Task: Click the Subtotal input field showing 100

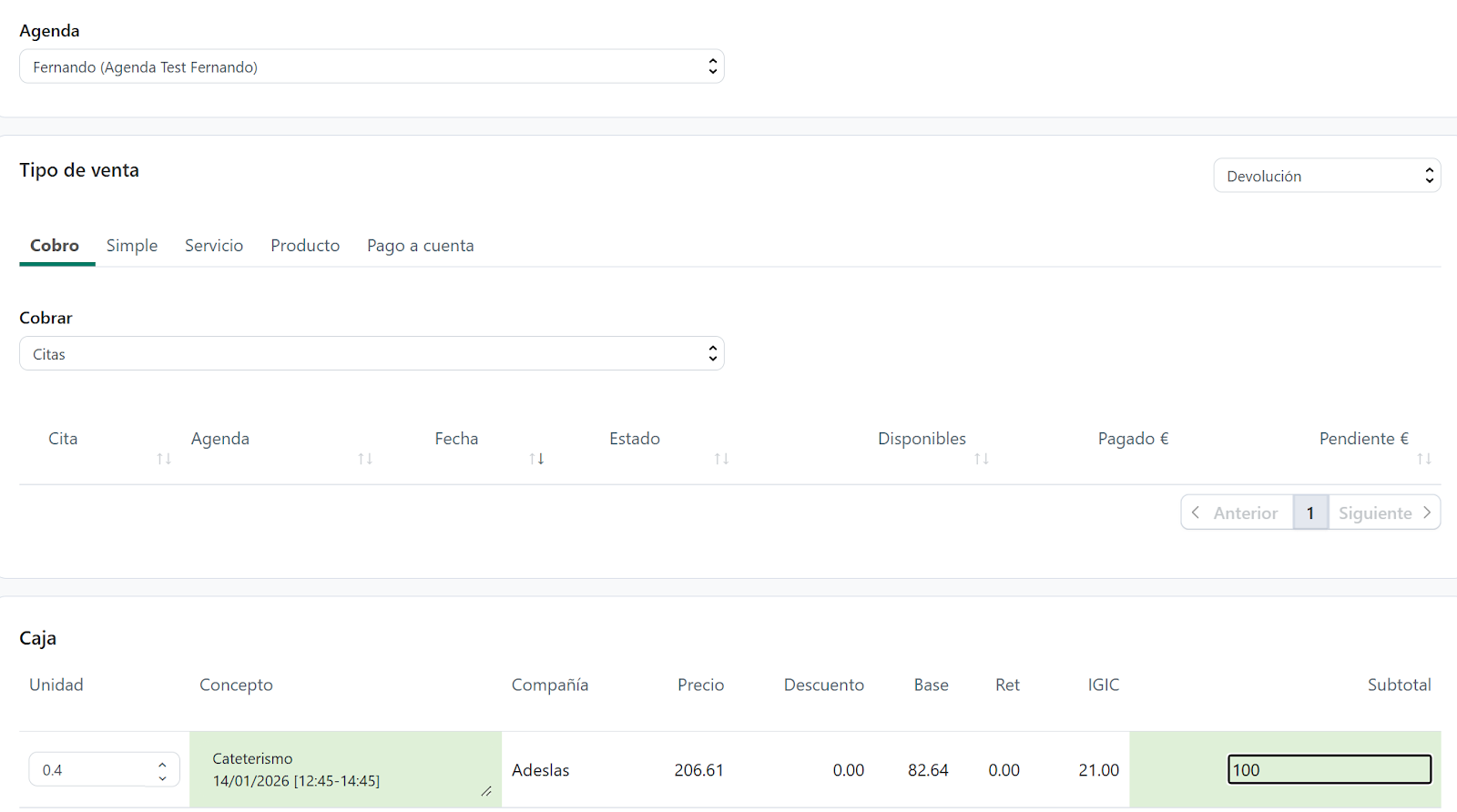Action: pos(1329,770)
